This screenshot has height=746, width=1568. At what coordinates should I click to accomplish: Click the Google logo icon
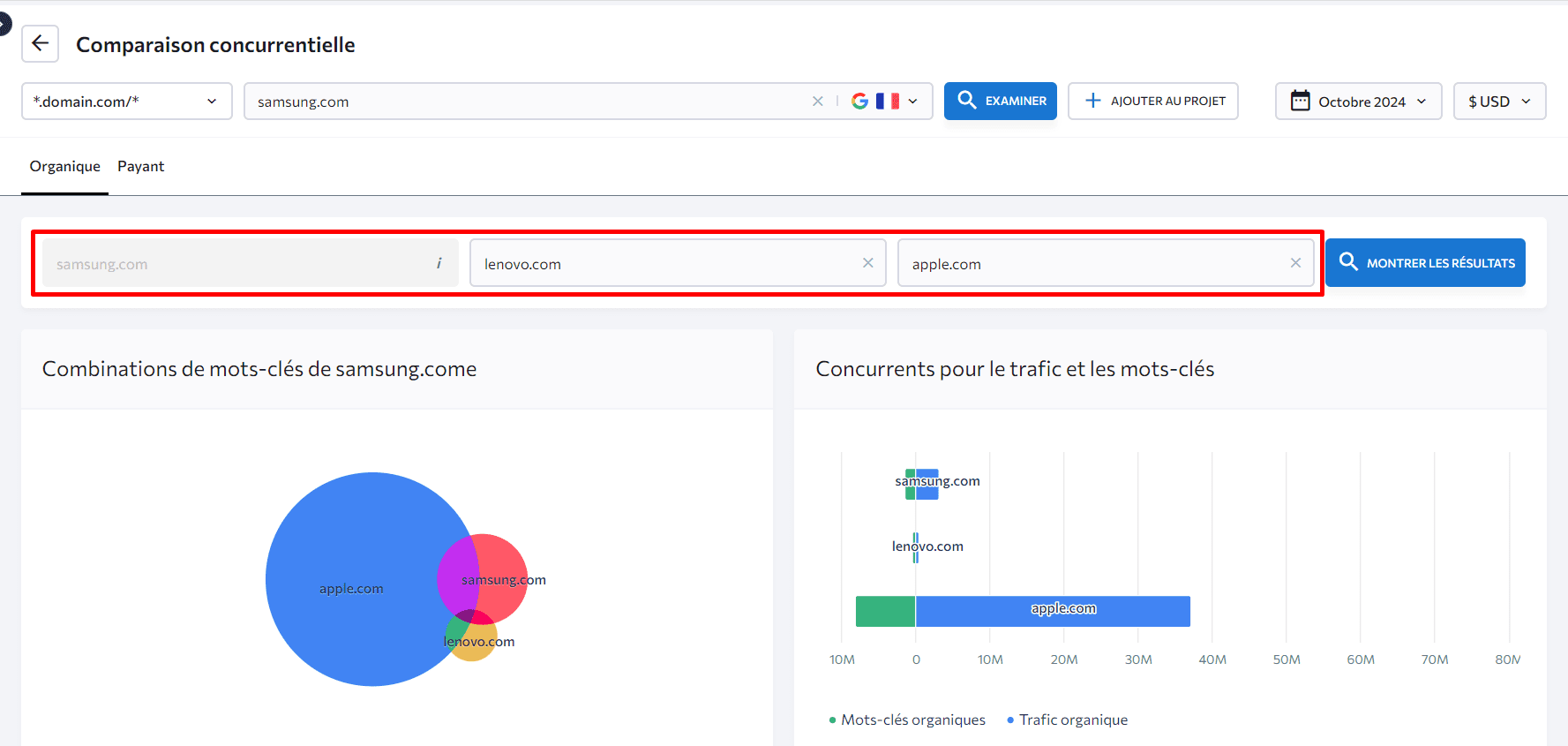[859, 102]
